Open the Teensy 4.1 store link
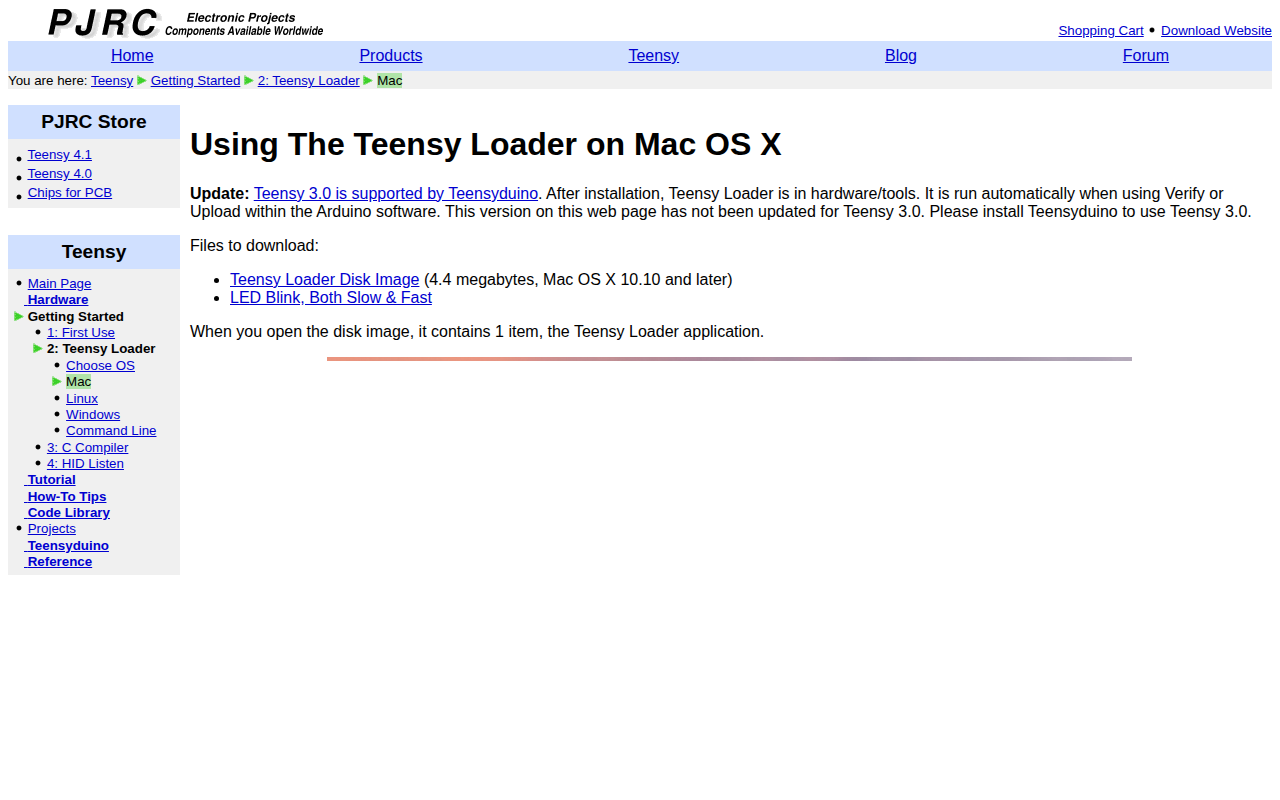This screenshot has width=1280, height=800. 60,155
